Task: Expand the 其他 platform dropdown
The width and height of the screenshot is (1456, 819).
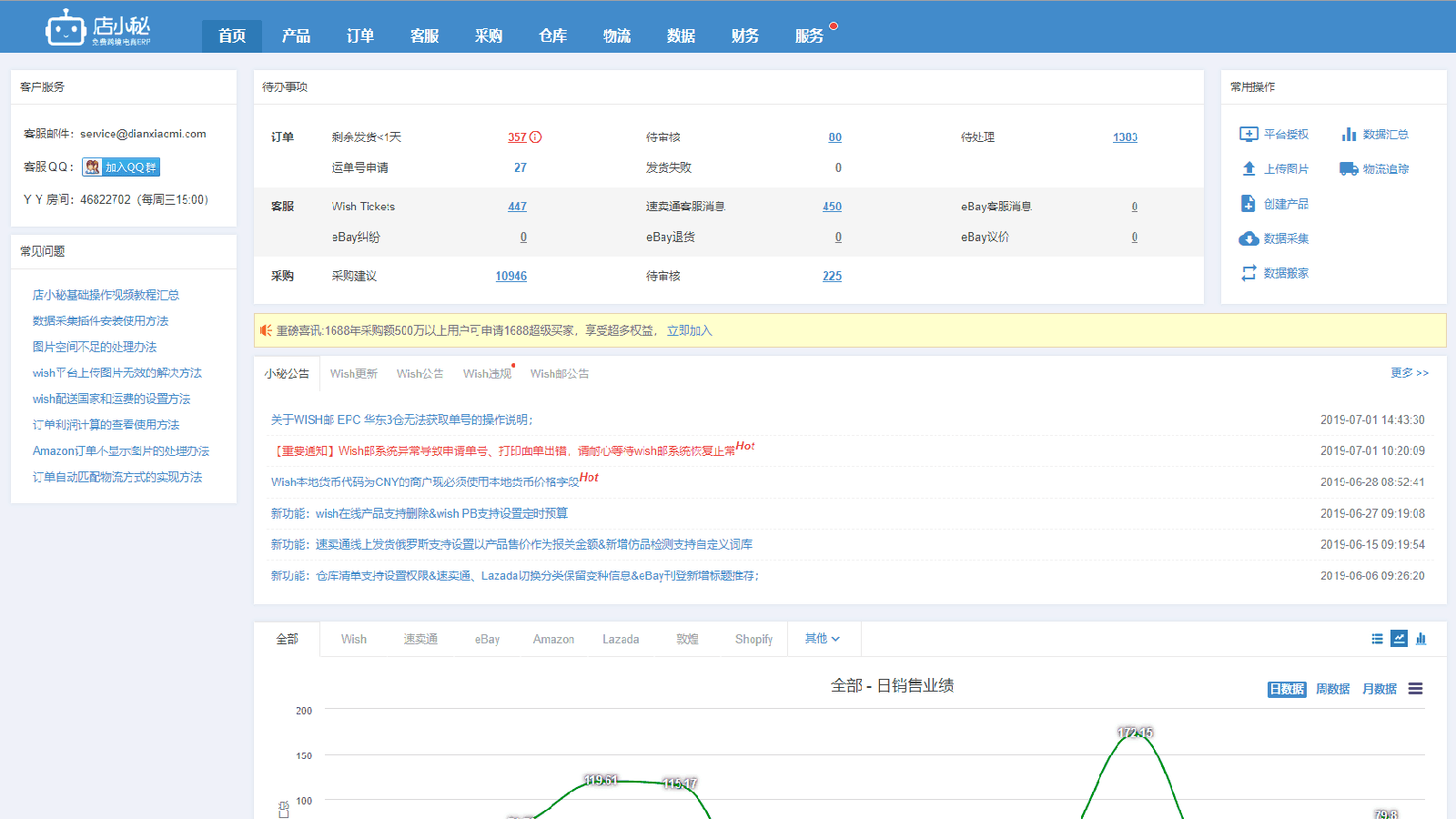Action: pyautogui.click(x=822, y=639)
